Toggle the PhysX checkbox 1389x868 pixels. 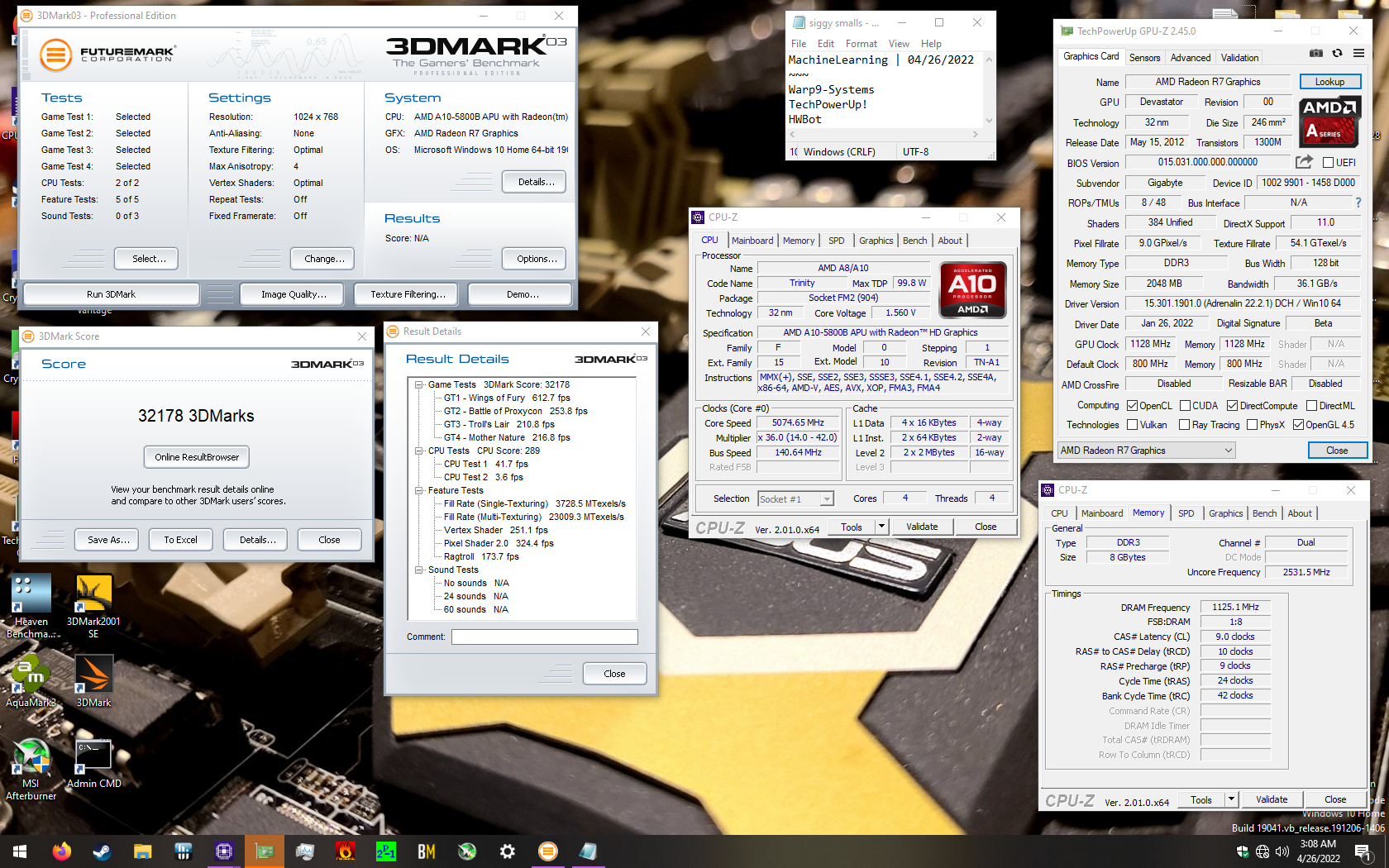point(1253,425)
